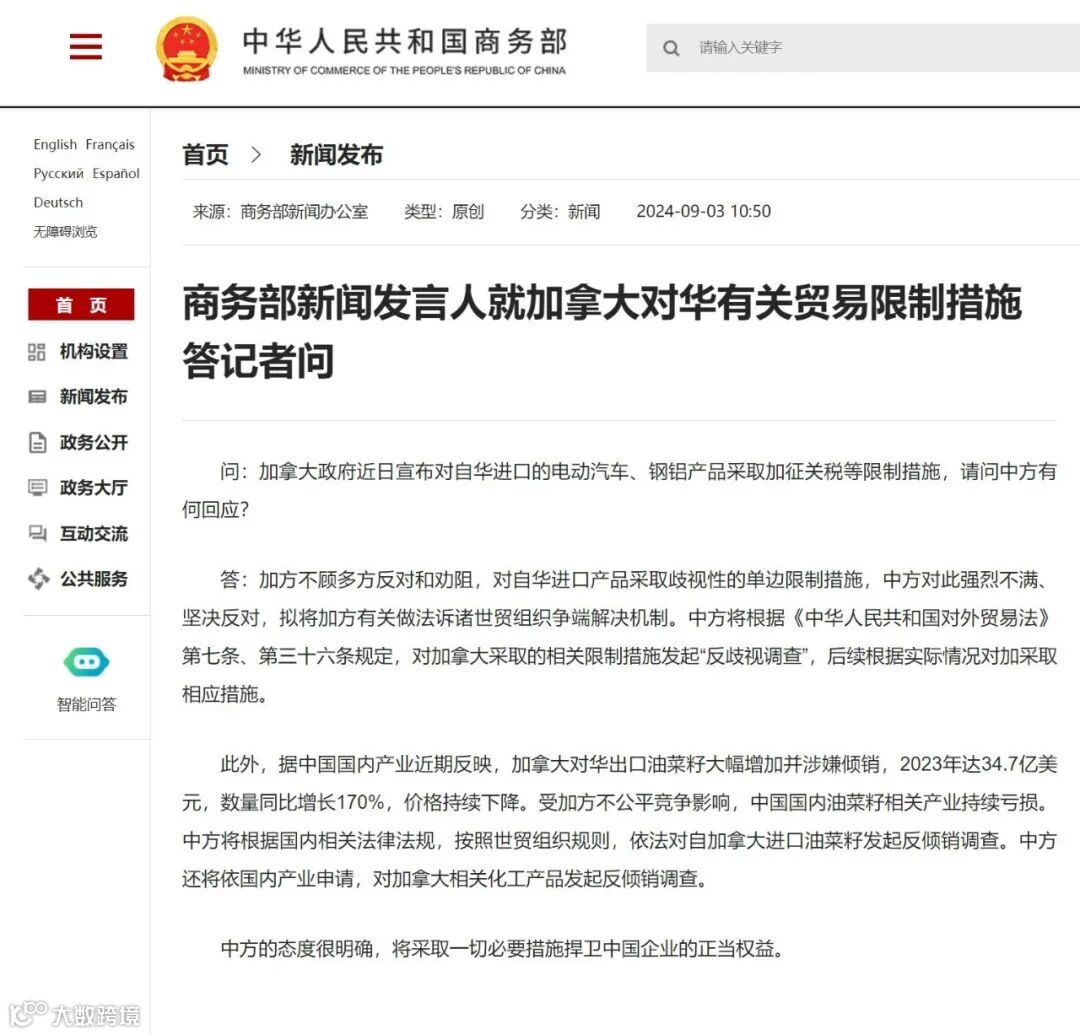Switch the site language to English

(x=55, y=145)
